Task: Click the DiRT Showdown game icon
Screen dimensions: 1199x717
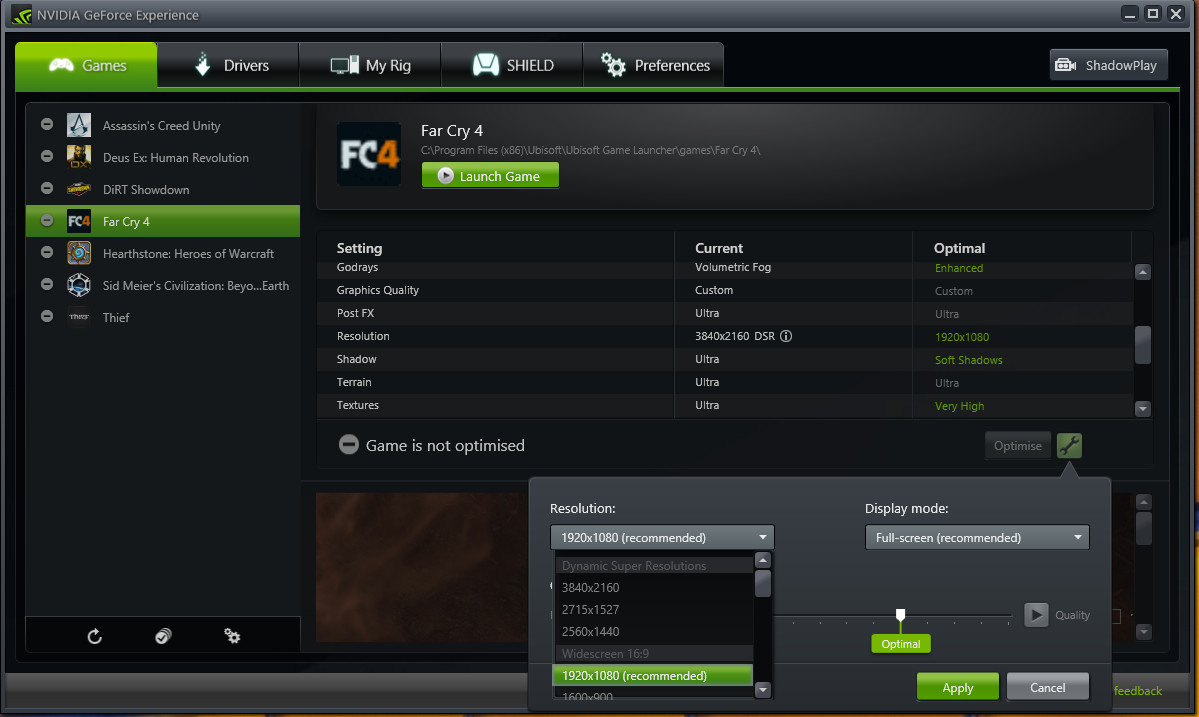Action: (x=79, y=190)
